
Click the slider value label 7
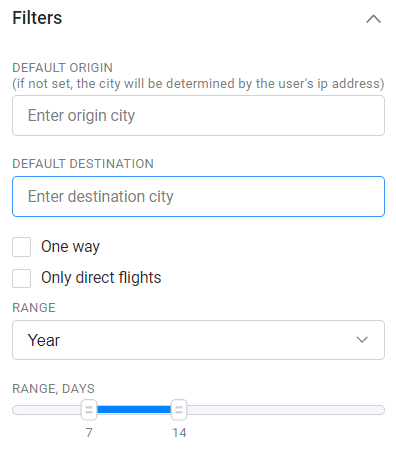point(89,433)
